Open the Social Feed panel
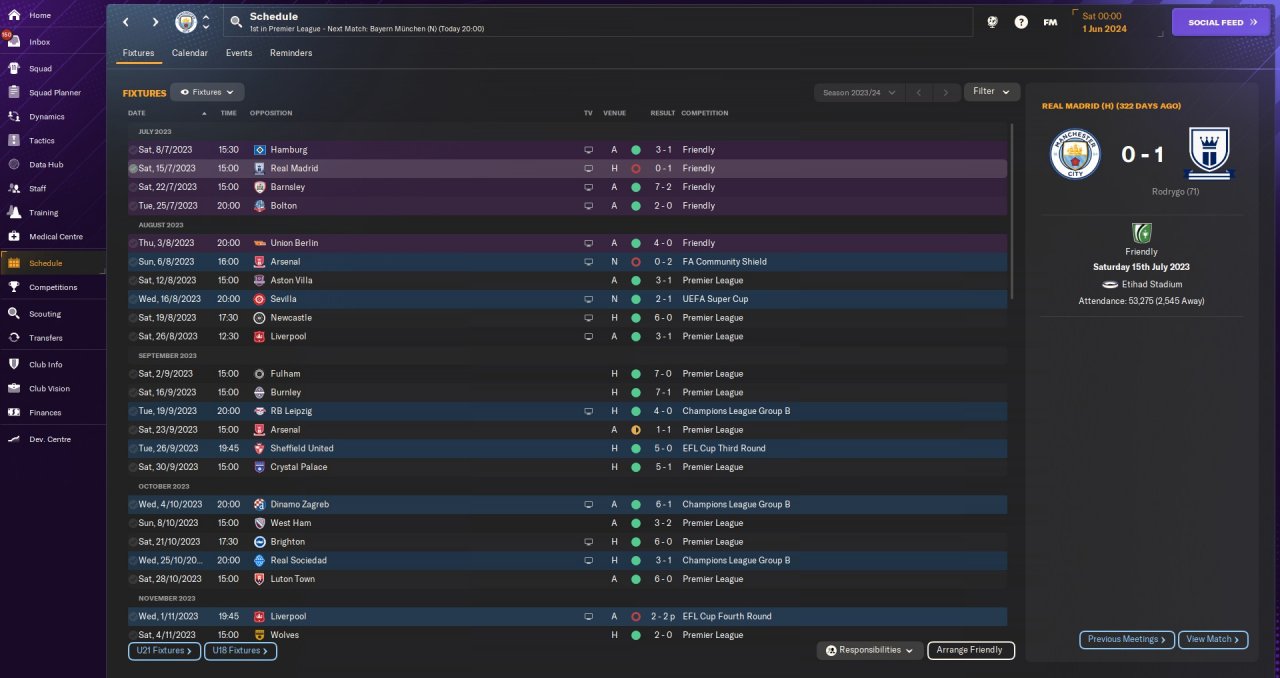 [1221, 22]
